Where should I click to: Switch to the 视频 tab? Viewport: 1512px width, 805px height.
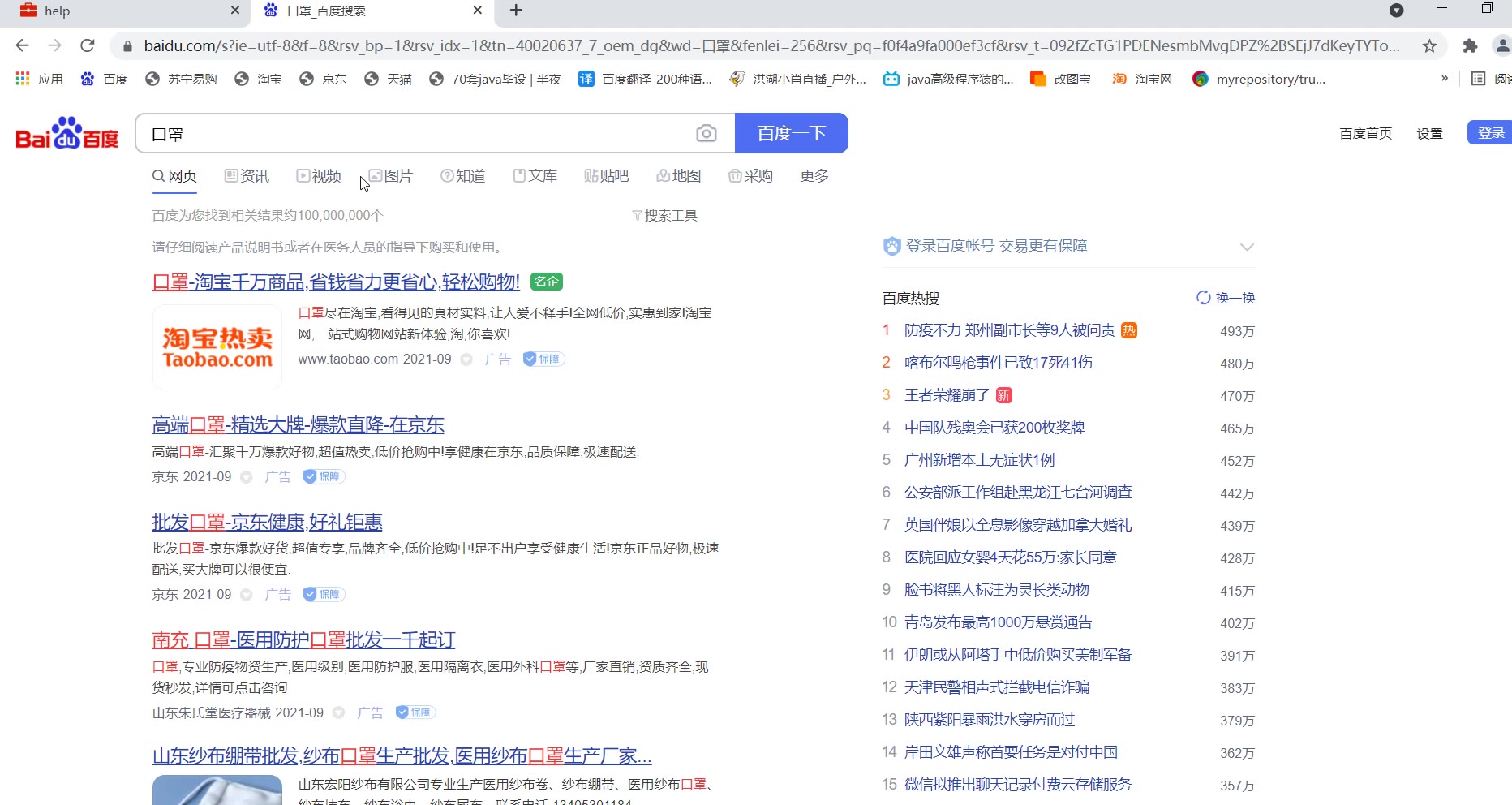tap(319, 176)
